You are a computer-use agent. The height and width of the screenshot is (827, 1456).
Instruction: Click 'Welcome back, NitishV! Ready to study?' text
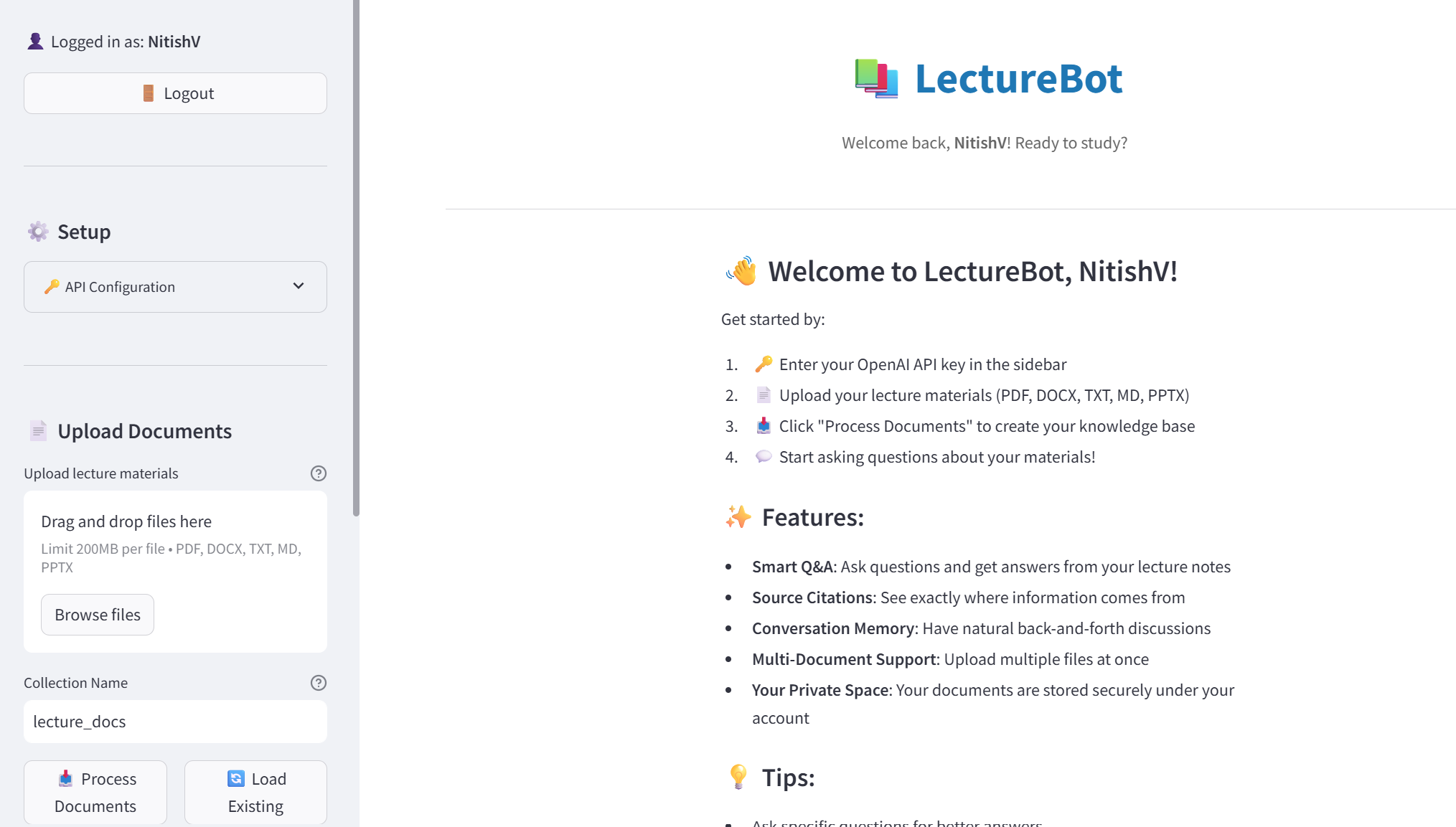pyautogui.click(x=985, y=143)
